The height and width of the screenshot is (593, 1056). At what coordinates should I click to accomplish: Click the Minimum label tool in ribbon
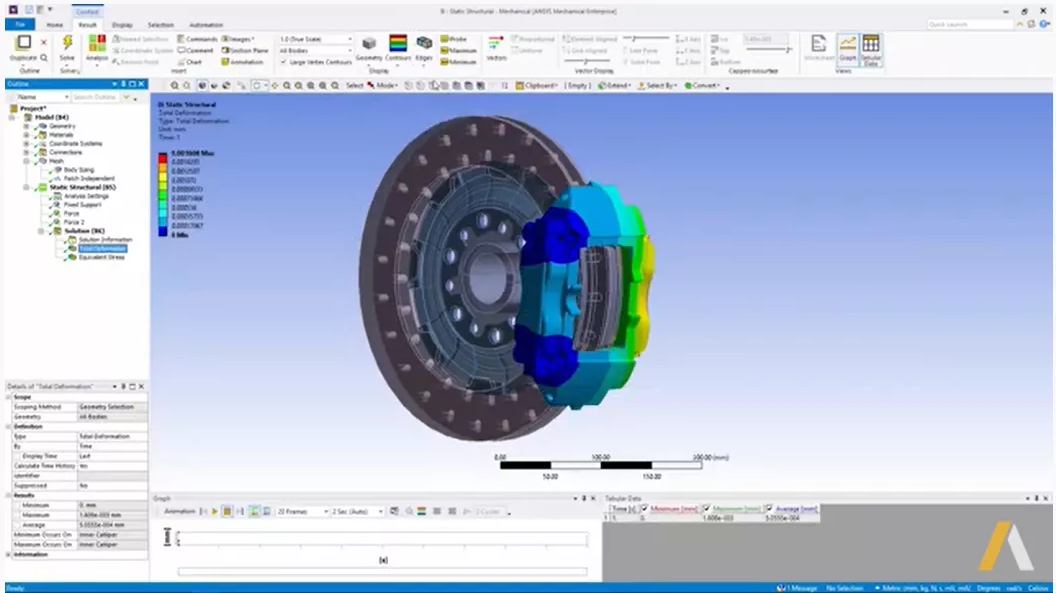tap(459, 62)
